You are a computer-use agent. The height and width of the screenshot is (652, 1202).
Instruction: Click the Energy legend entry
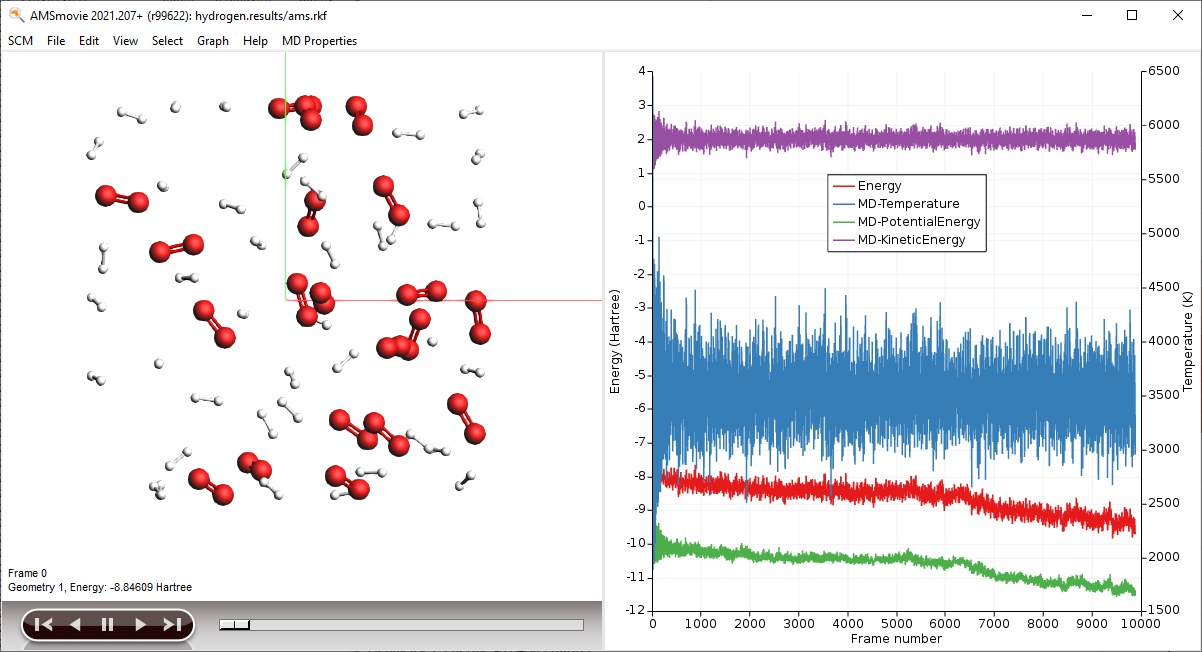[x=879, y=186]
